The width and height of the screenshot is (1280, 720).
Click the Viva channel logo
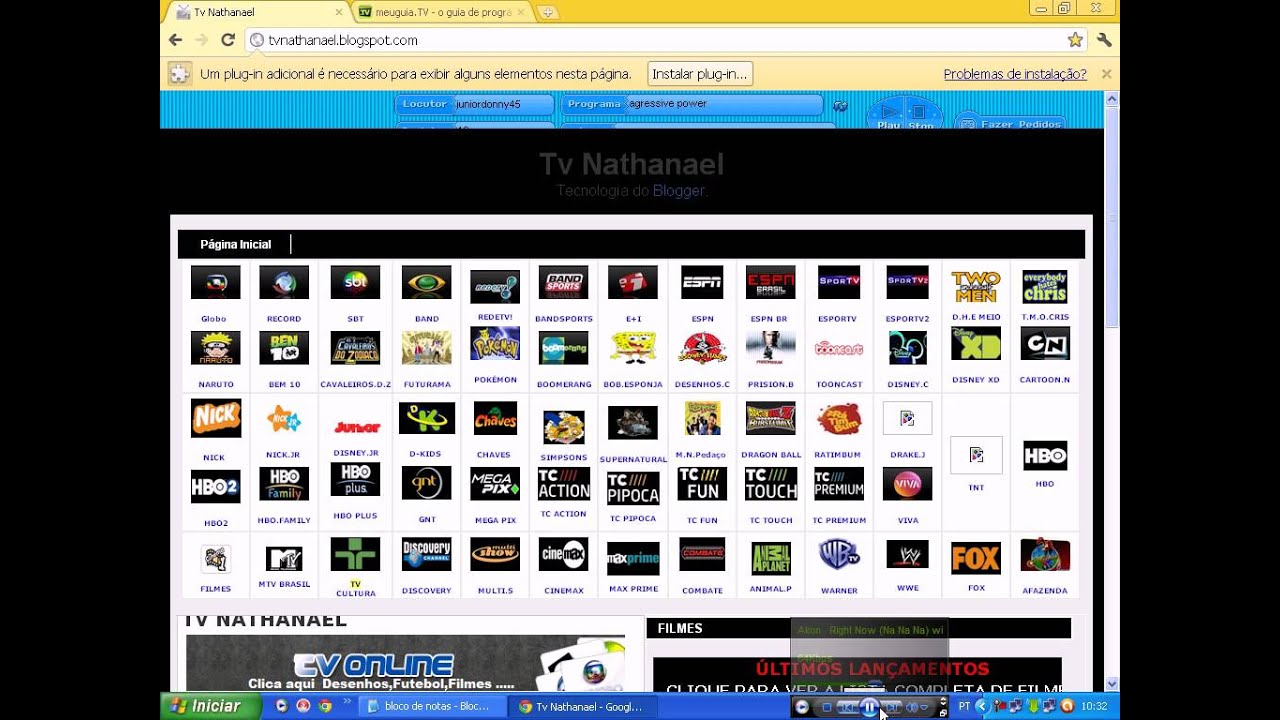point(908,484)
